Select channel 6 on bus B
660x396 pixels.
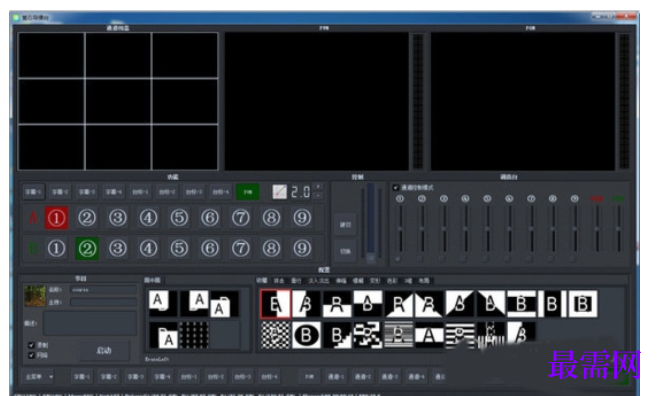tap(210, 248)
